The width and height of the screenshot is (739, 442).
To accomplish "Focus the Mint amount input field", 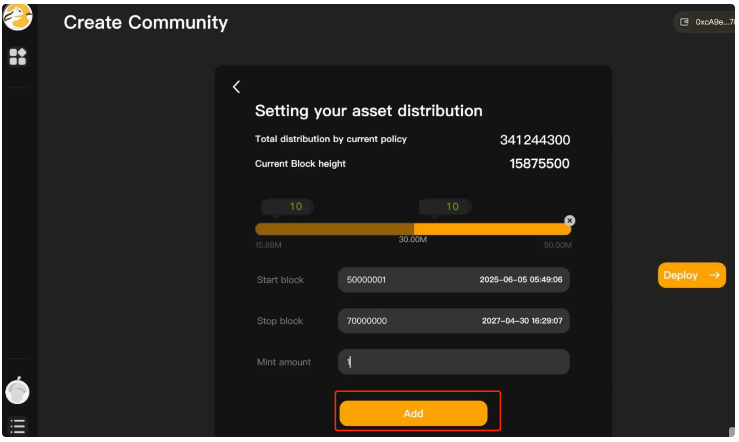I will [453, 362].
